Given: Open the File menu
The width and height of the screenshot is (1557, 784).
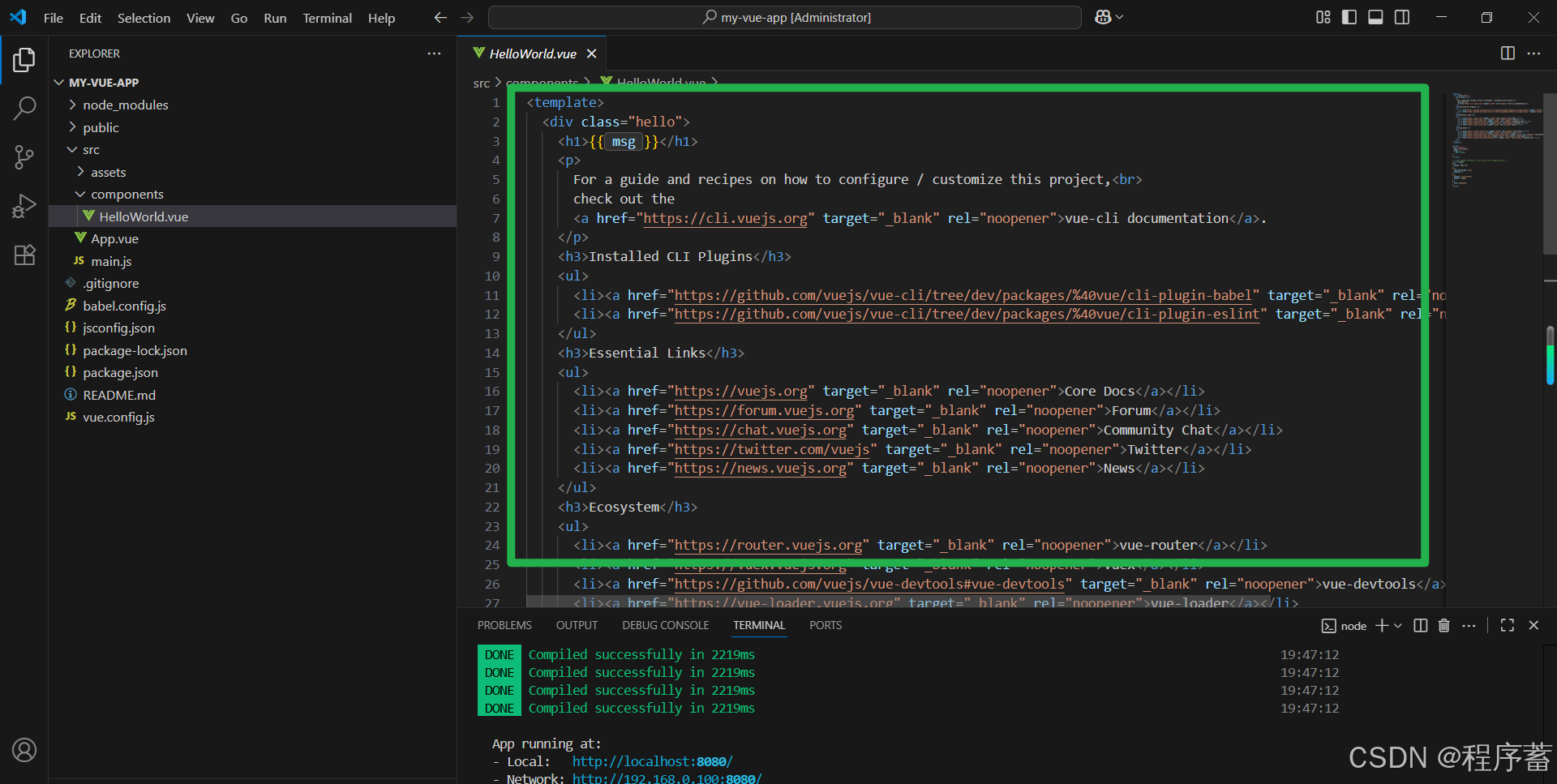Looking at the screenshot, I should (x=54, y=18).
